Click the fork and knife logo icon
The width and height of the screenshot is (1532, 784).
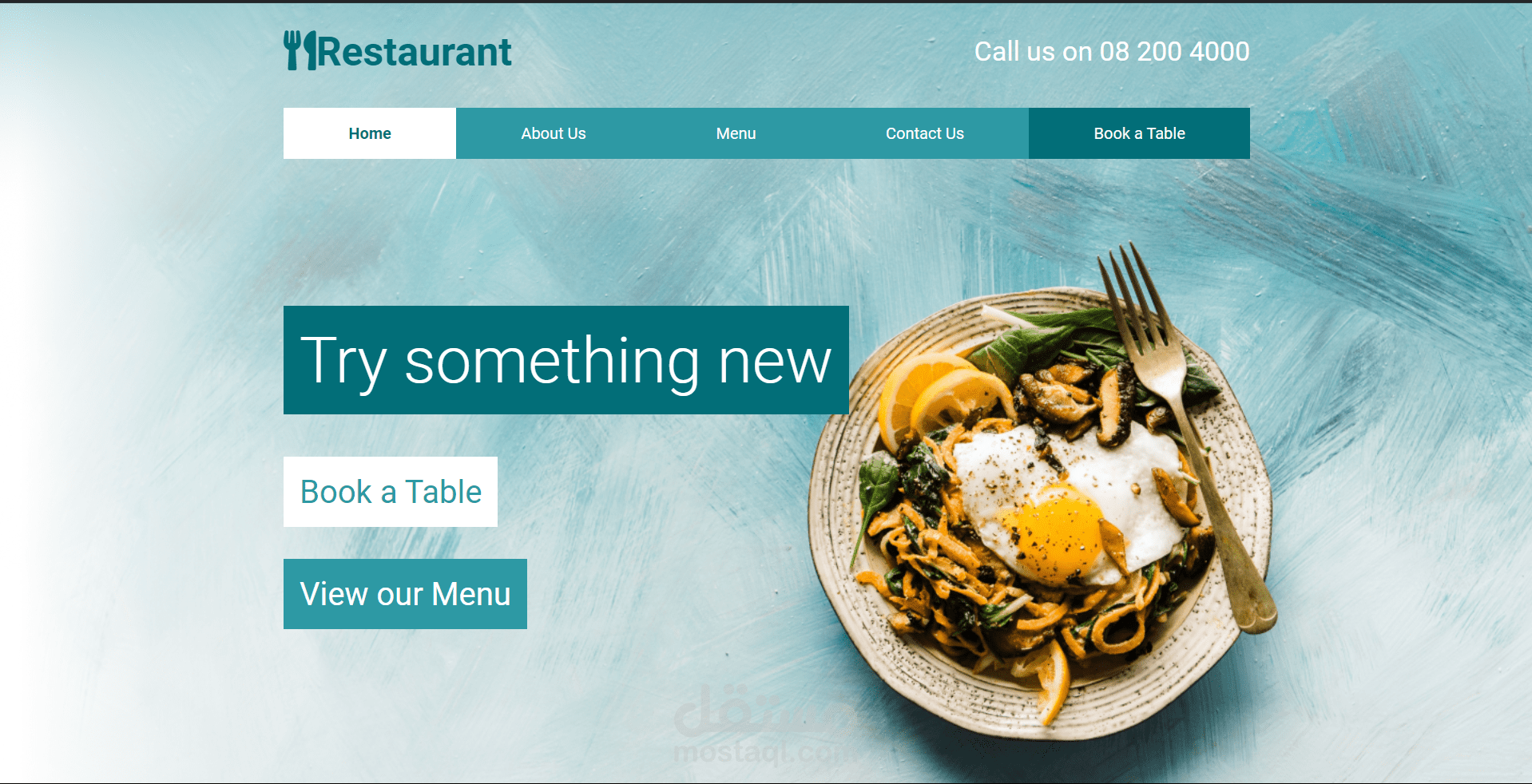click(300, 51)
